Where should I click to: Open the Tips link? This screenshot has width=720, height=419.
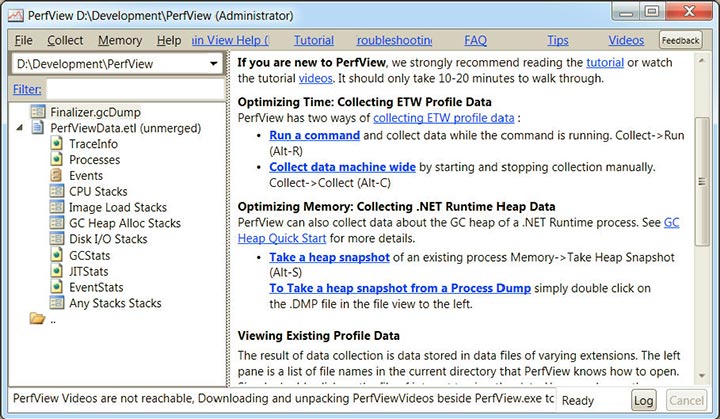[558, 40]
